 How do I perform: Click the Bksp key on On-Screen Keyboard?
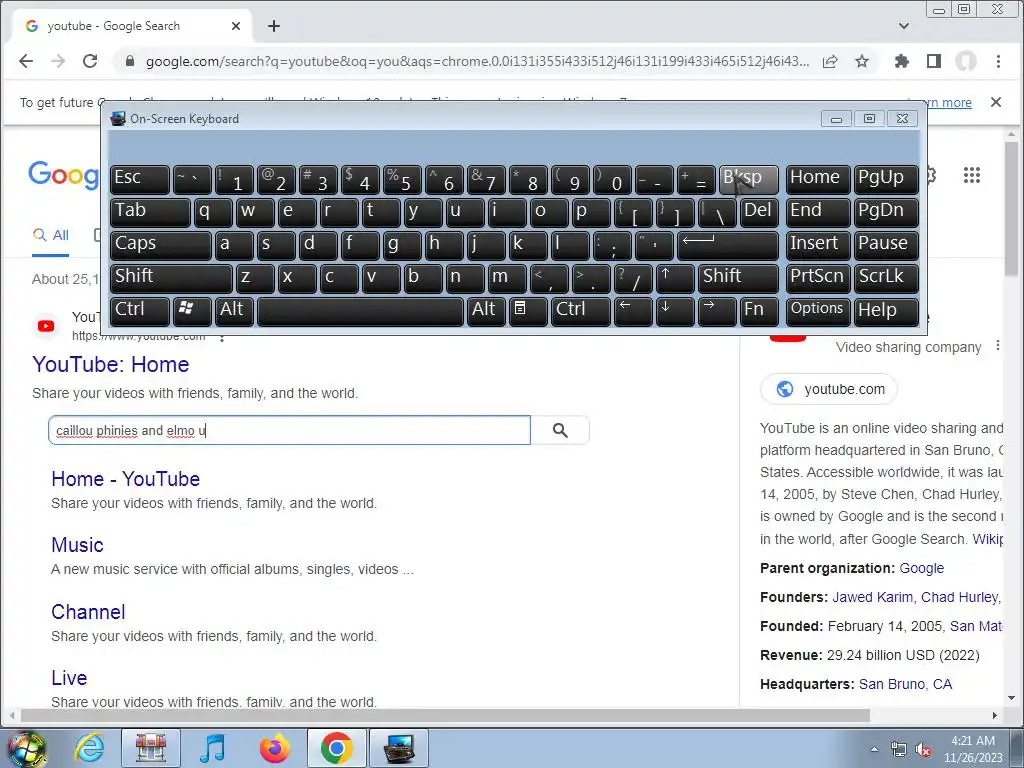[x=748, y=180]
